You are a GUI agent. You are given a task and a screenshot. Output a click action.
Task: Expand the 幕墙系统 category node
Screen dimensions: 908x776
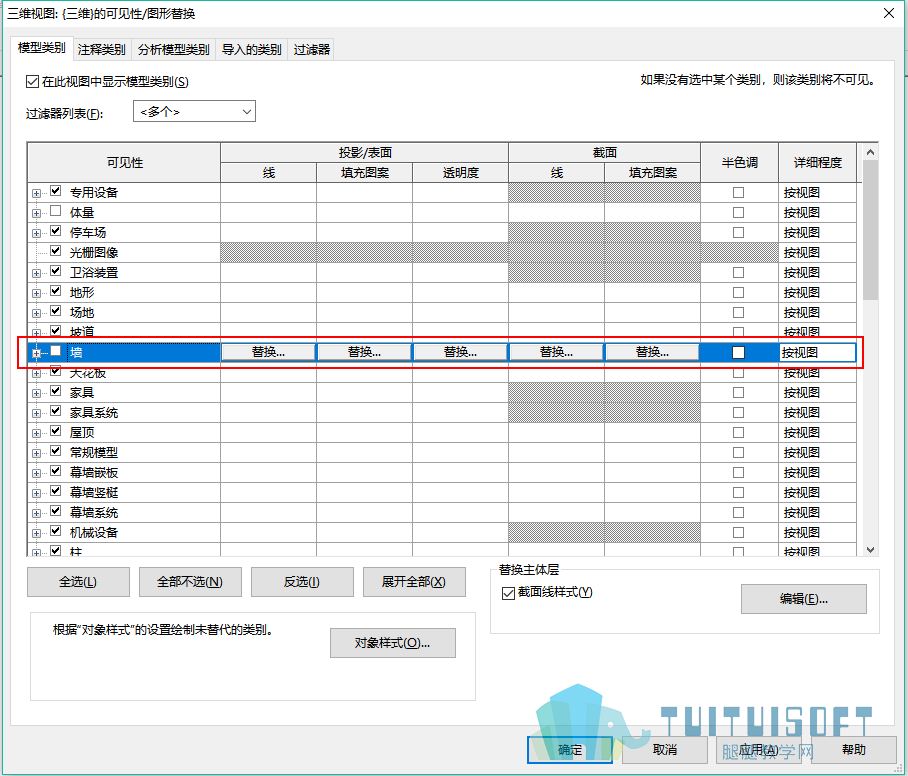[x=36, y=513]
